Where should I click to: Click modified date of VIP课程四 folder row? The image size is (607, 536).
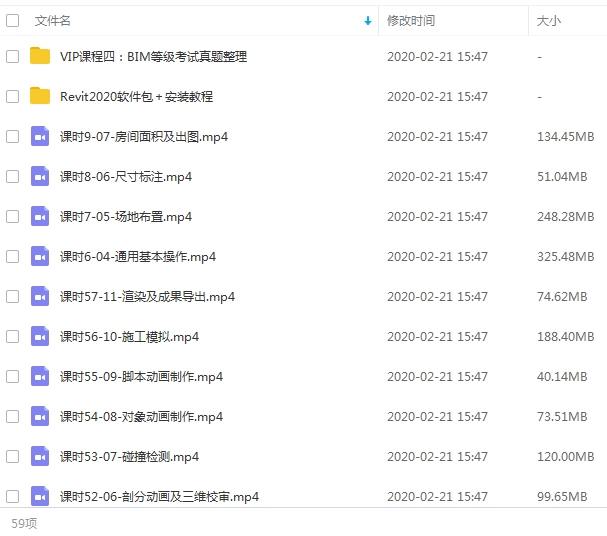click(x=437, y=57)
